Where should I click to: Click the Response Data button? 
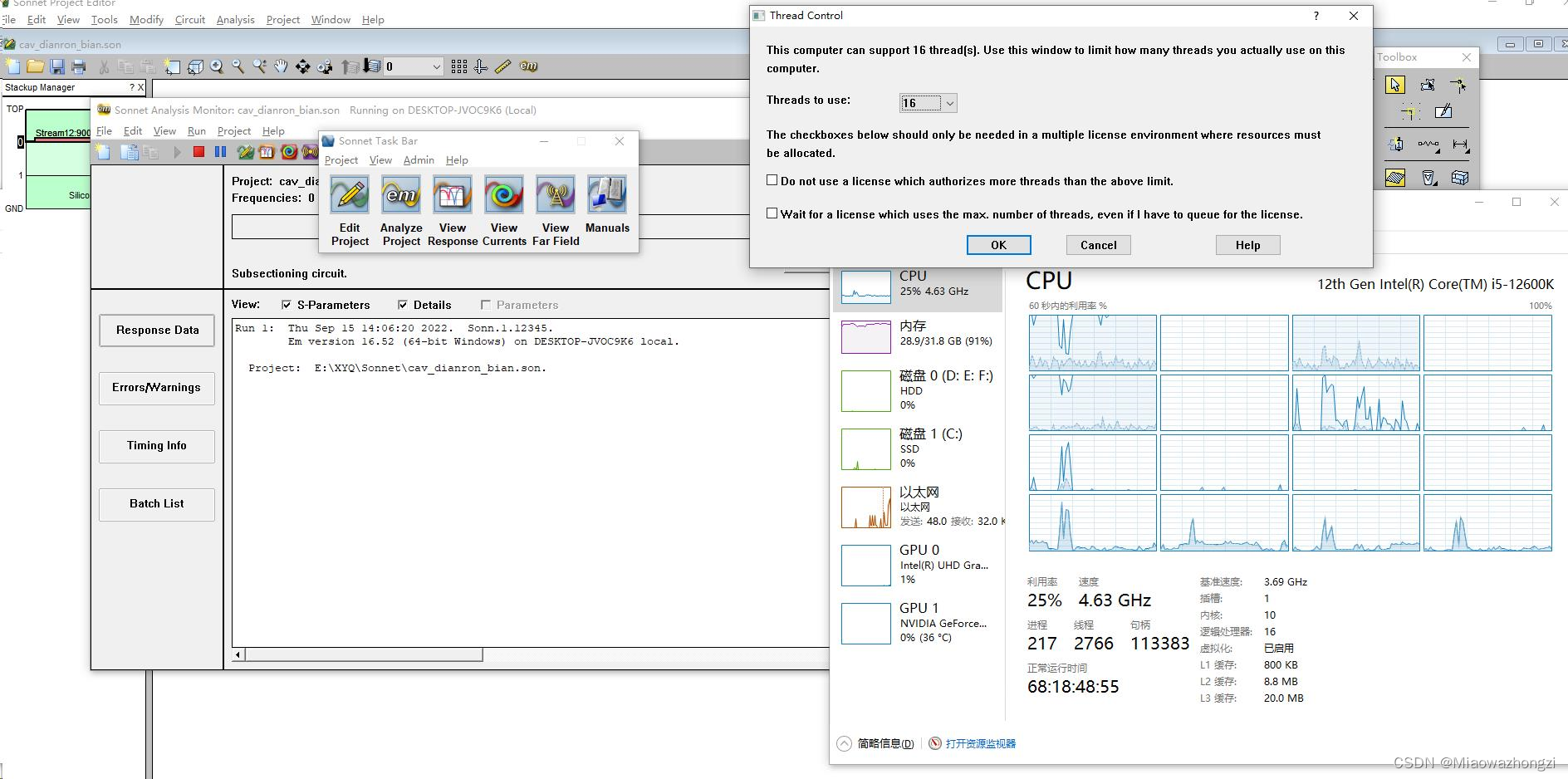click(157, 330)
